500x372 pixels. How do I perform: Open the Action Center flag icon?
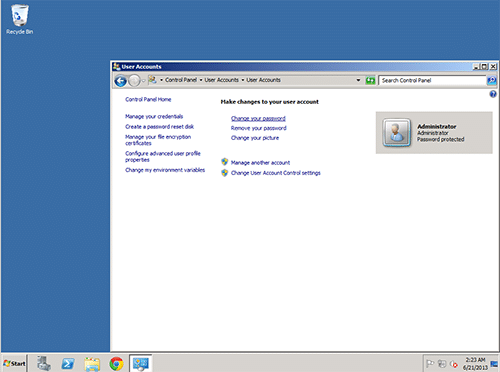(x=430, y=364)
